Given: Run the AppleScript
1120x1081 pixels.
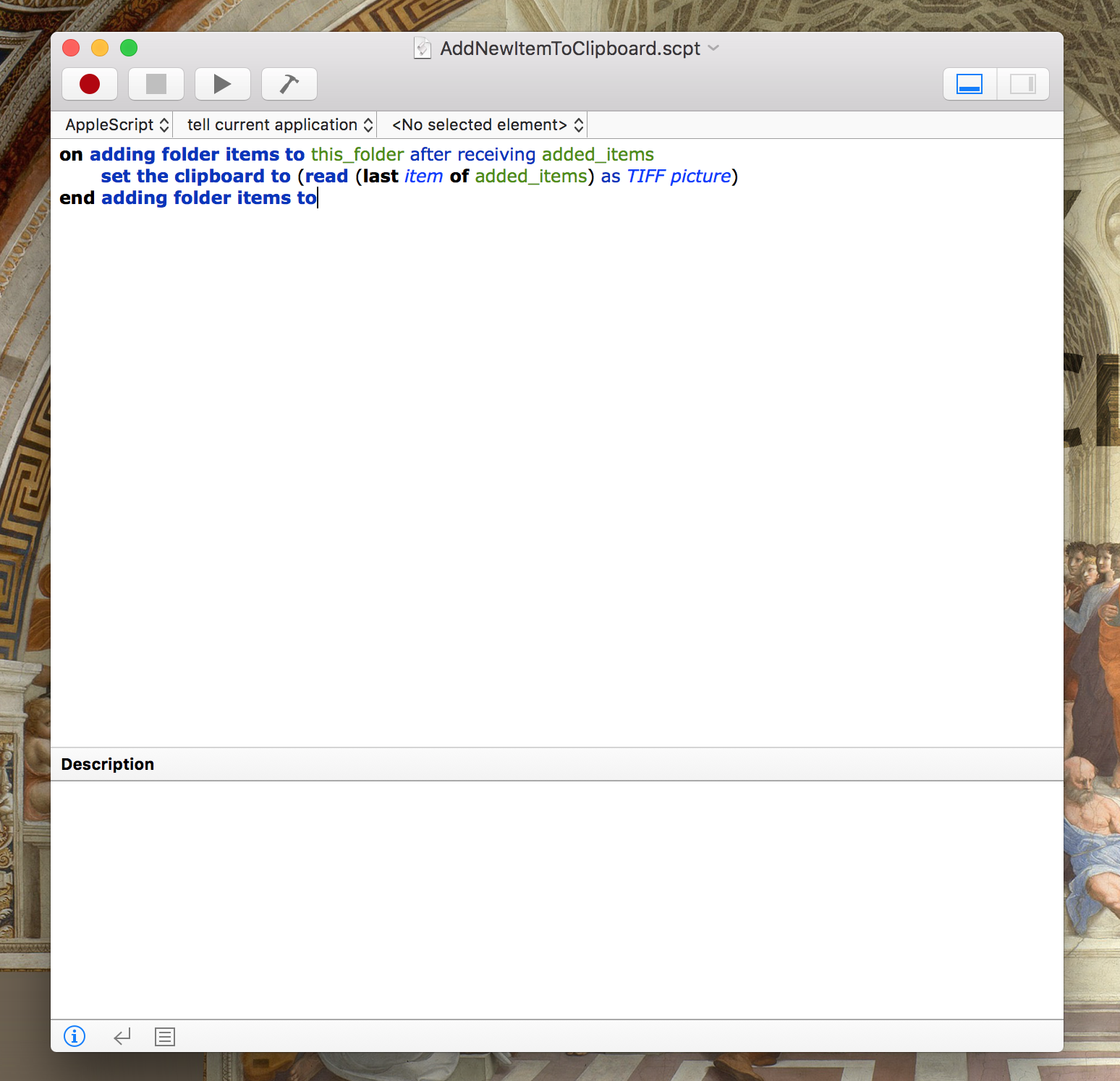Looking at the screenshot, I should pos(222,83).
